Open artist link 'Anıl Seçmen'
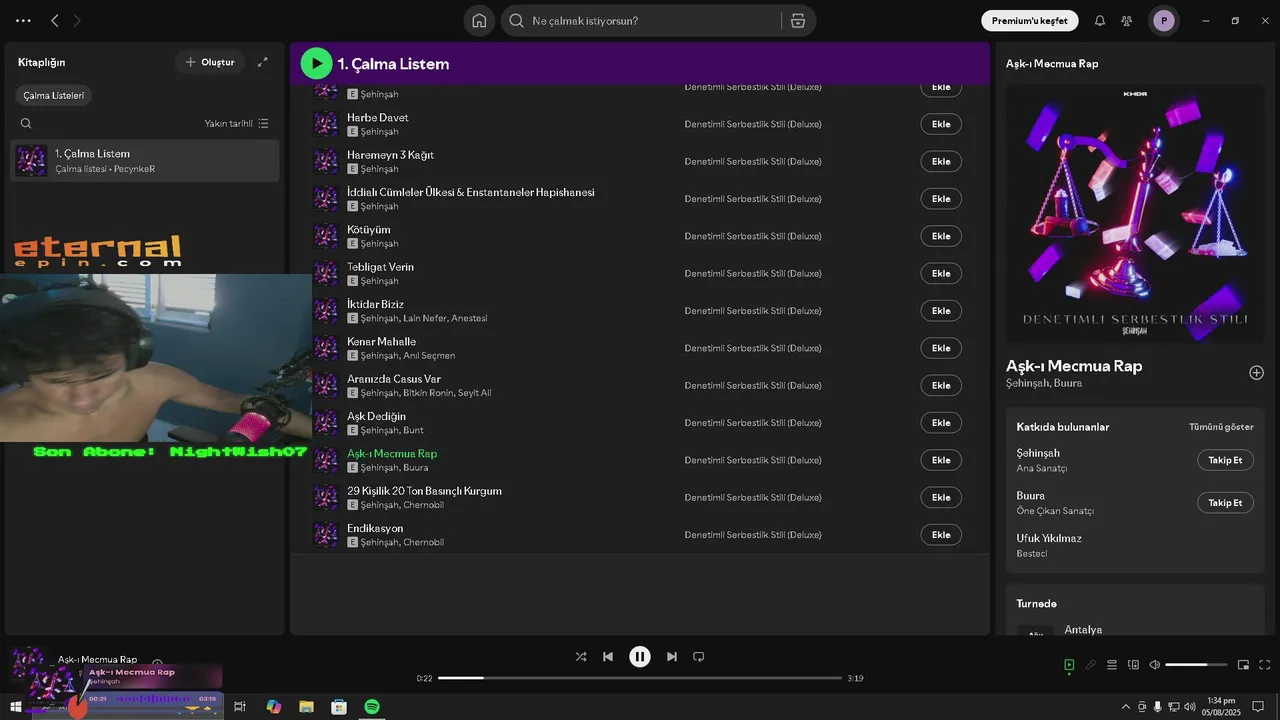 [429, 356]
